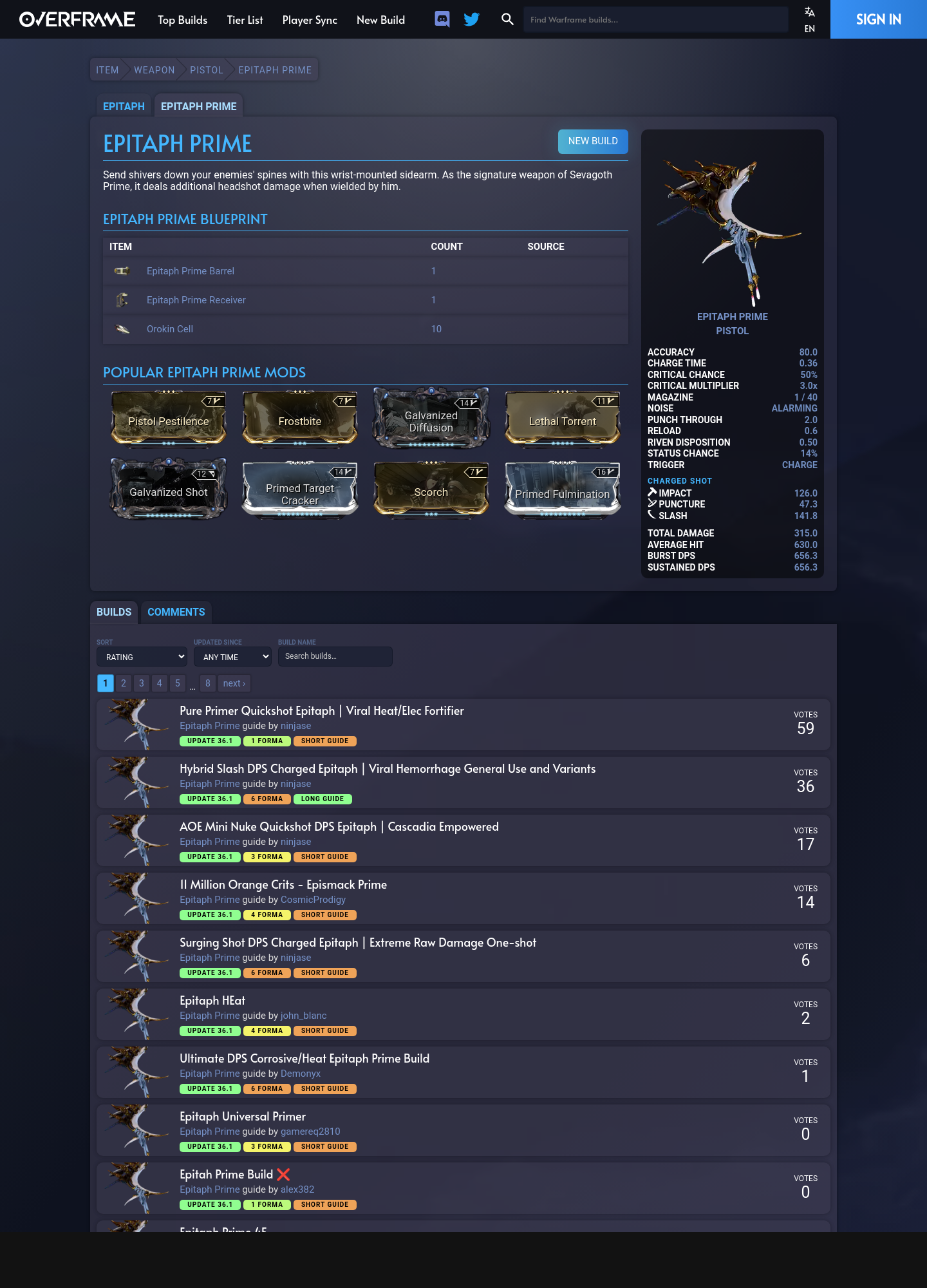
Task: Open the language translate icon
Action: pyautogui.click(x=810, y=12)
